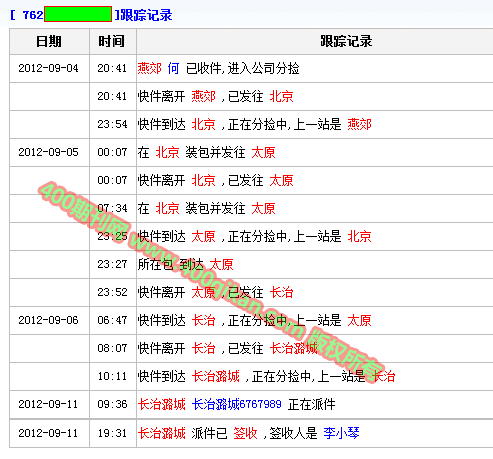Image resolution: width=493 pixels, height=459 pixels.
Task: Click the 19:31 time cell
Action: click(112, 433)
